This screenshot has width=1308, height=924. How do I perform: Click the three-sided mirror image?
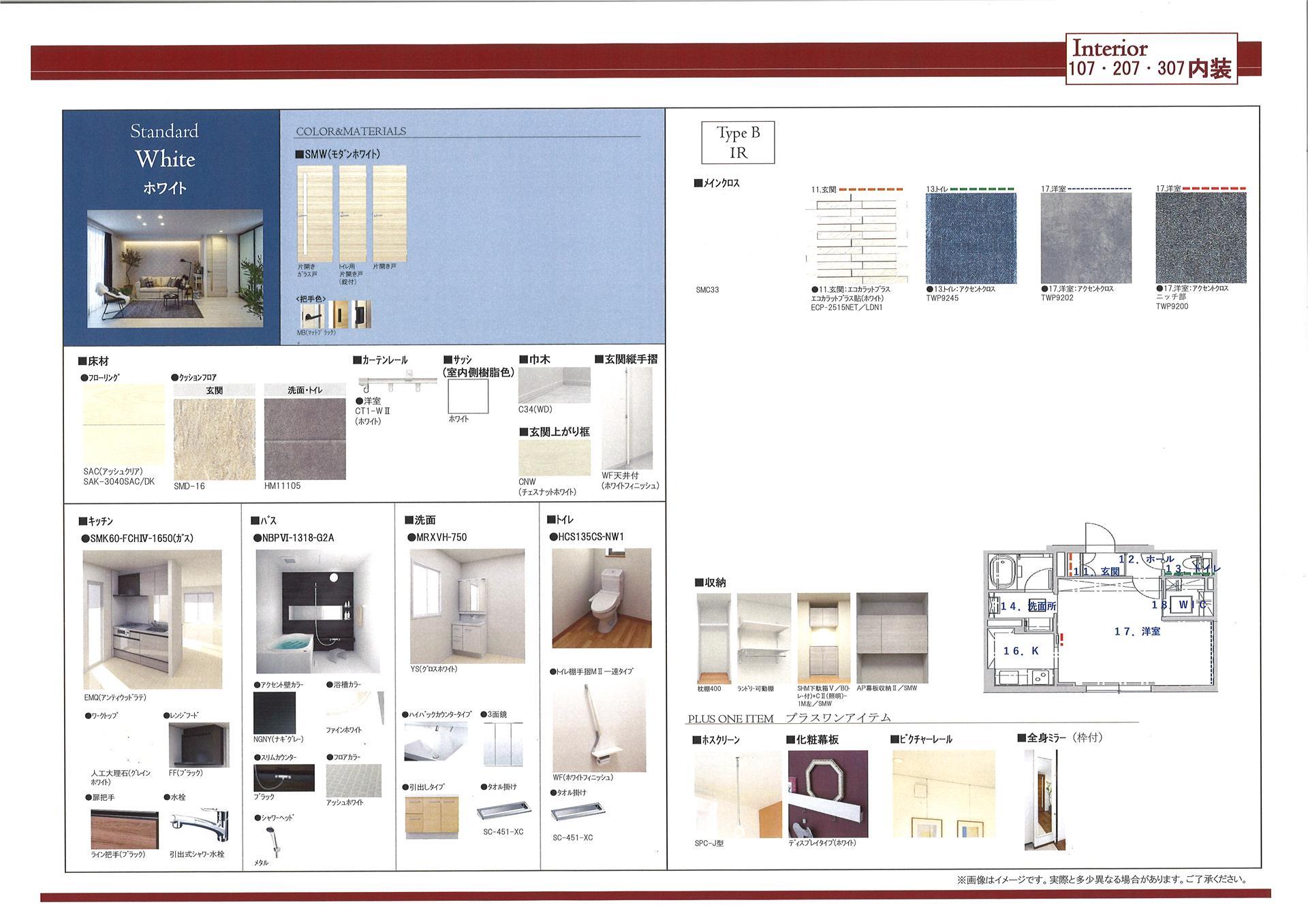(x=503, y=744)
